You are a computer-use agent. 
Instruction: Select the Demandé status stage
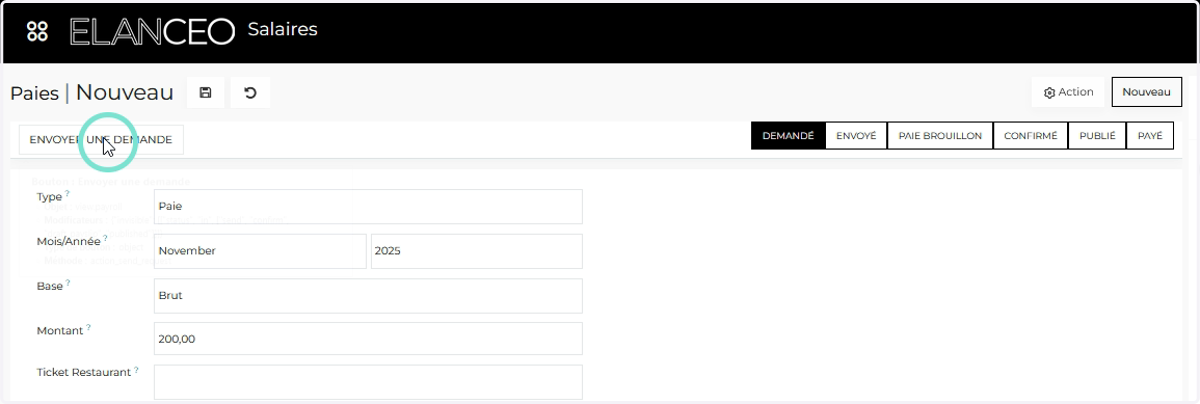click(x=788, y=136)
